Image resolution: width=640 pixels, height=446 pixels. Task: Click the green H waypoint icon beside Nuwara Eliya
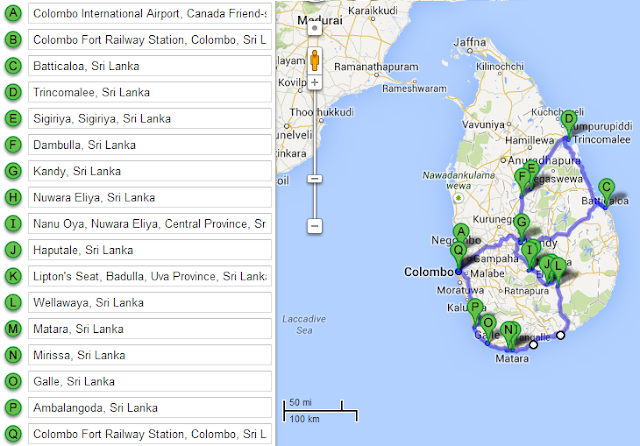[x=13, y=197]
